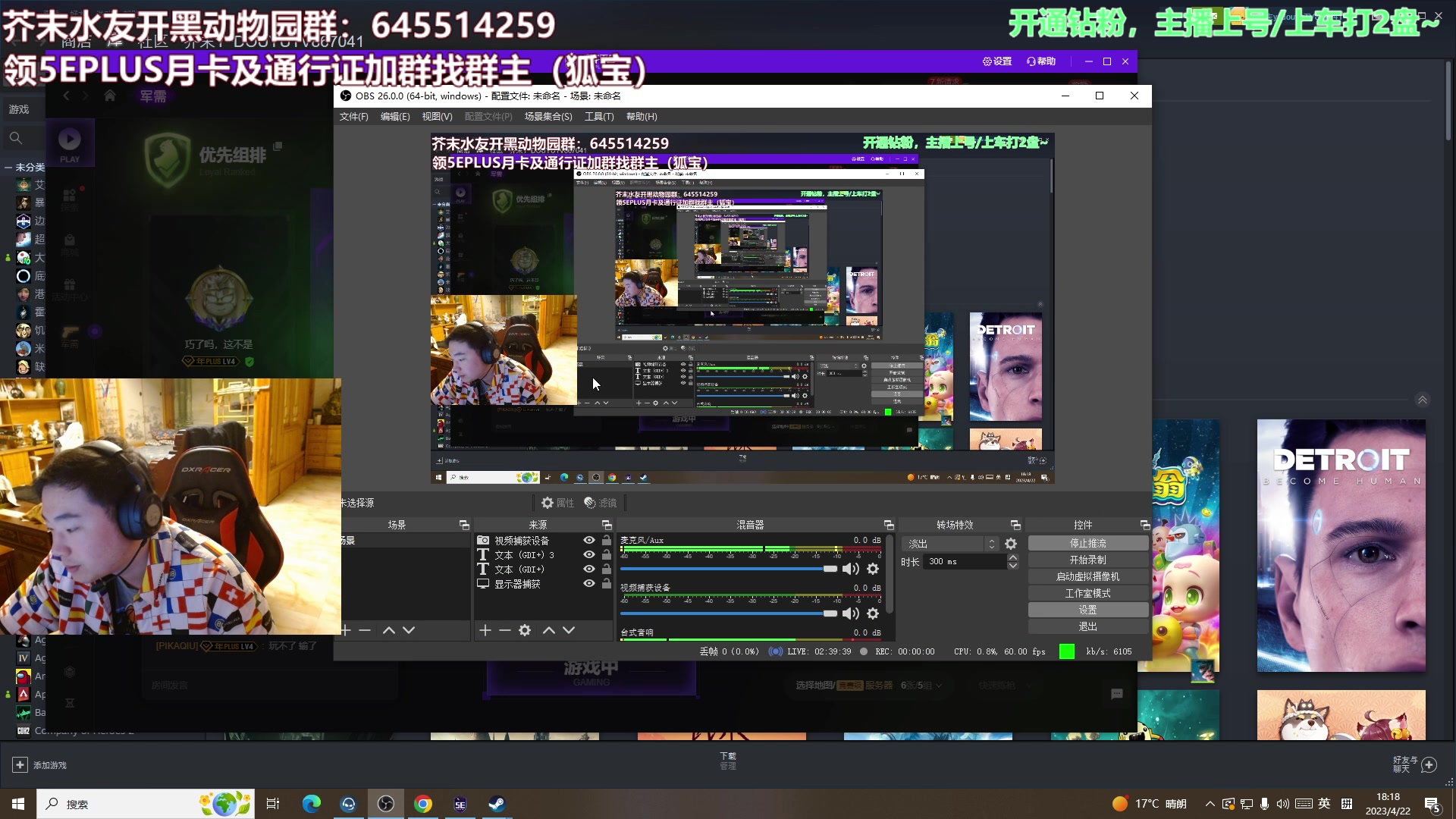Toggle visibility of 显示器捕获 source
This screenshot has height=819, width=1456.
(x=588, y=583)
